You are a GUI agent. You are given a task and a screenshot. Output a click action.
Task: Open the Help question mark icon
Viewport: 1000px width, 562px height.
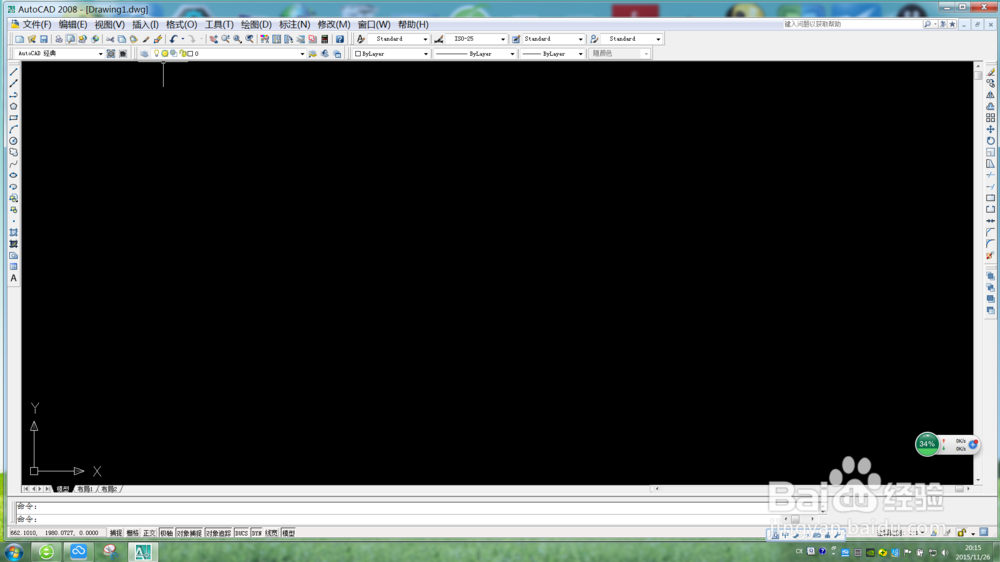(x=340, y=39)
